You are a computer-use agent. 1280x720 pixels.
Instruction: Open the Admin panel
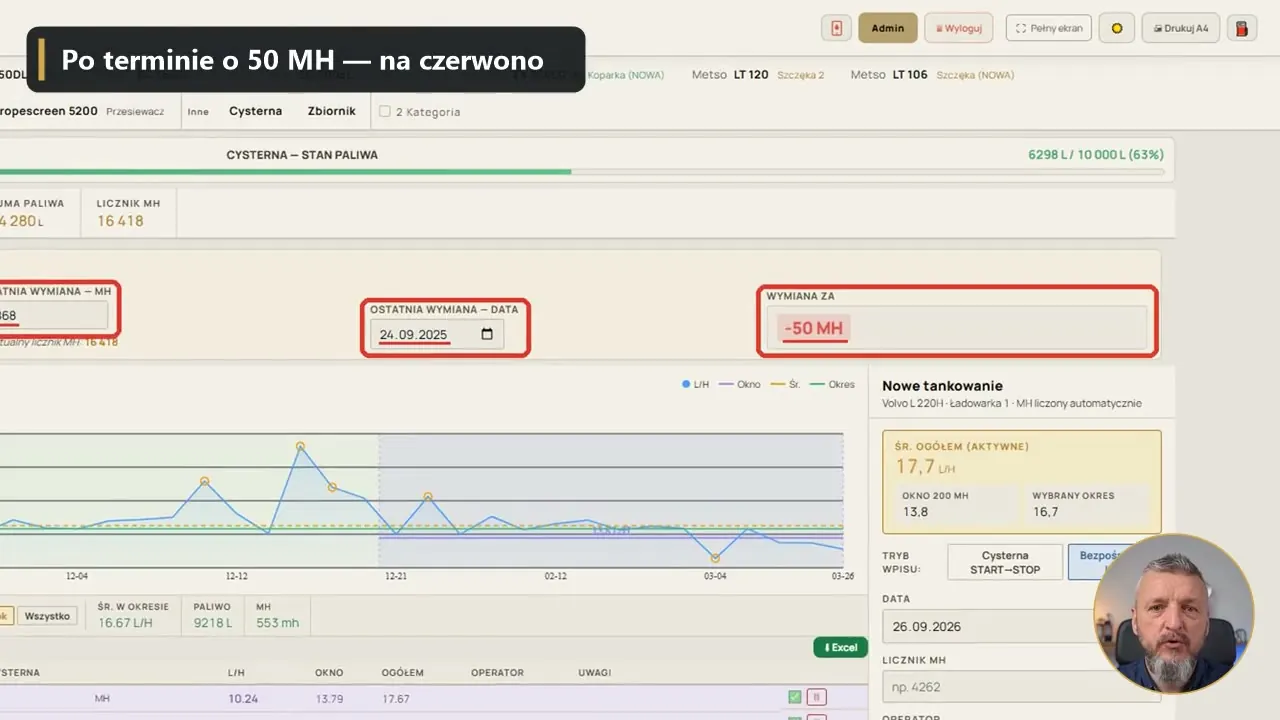[x=888, y=28]
